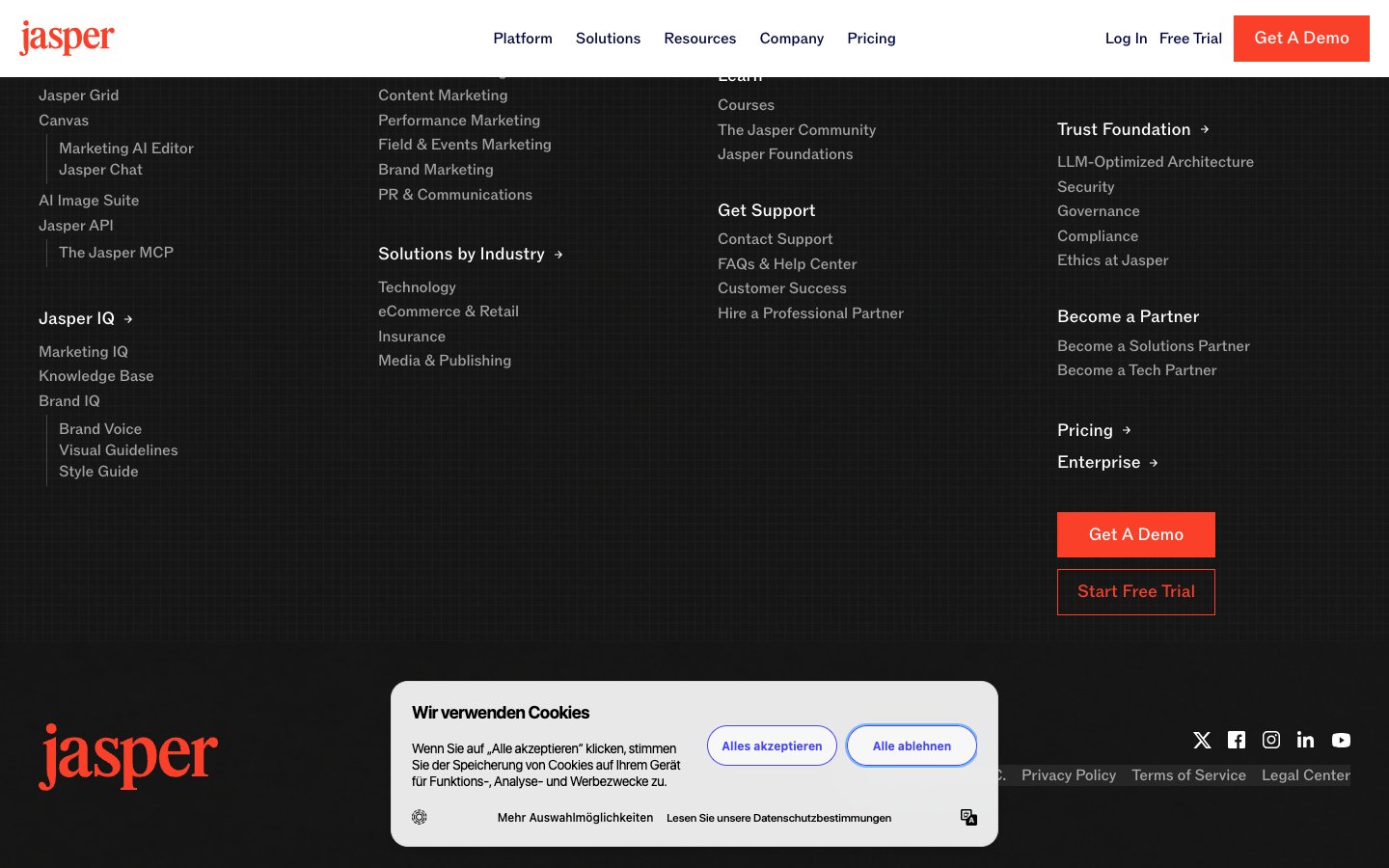Click the language translate icon in cookie banner

[x=968, y=817]
